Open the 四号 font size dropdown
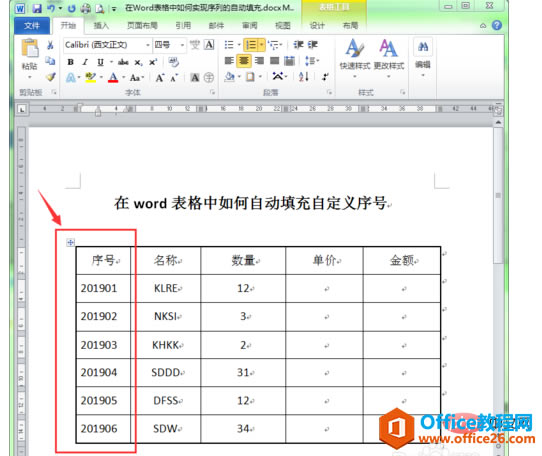Screen dimensions: 542x456 coord(182,45)
